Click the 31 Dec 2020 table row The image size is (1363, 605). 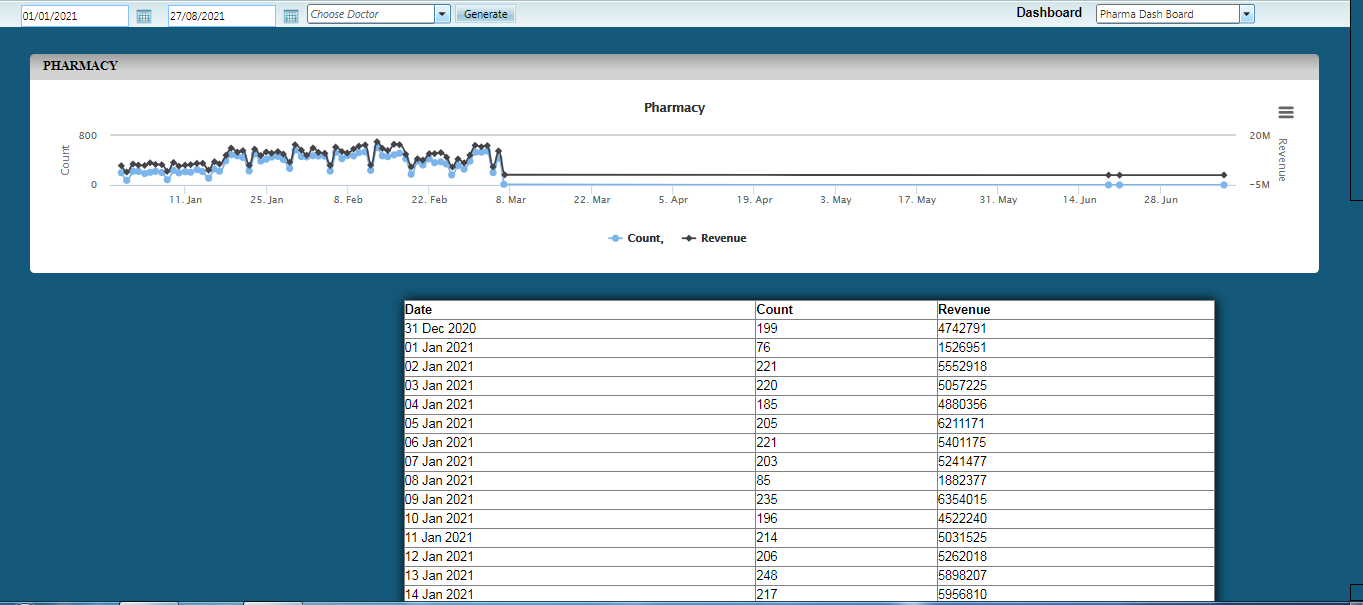(x=441, y=329)
